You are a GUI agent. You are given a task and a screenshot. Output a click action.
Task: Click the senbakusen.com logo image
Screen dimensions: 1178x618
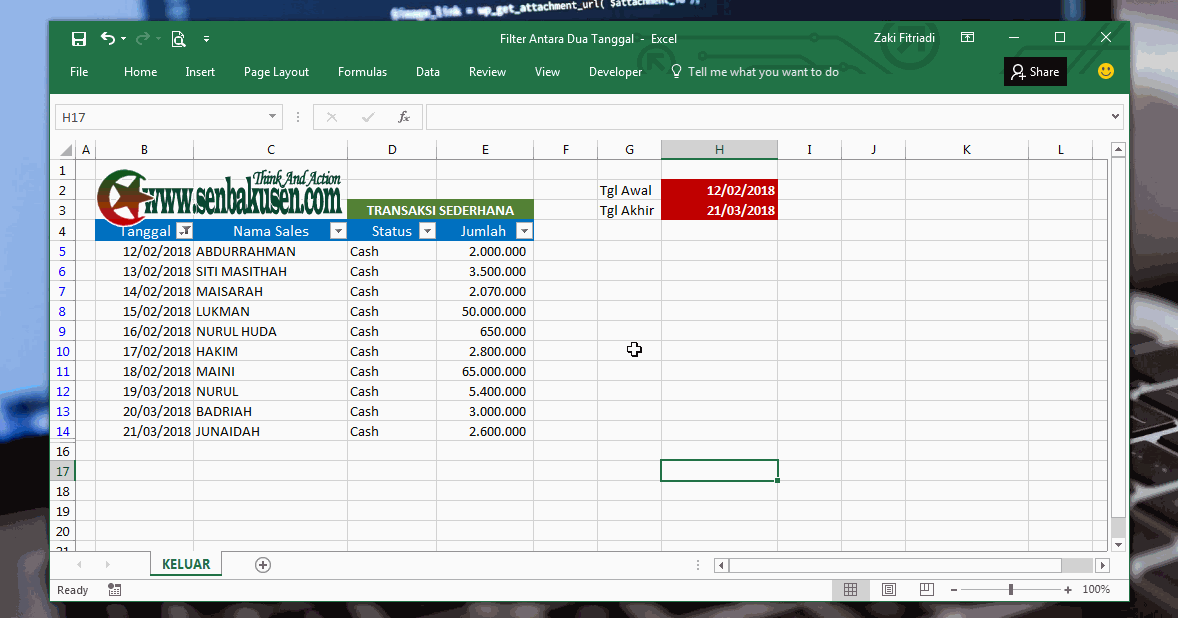(219, 197)
